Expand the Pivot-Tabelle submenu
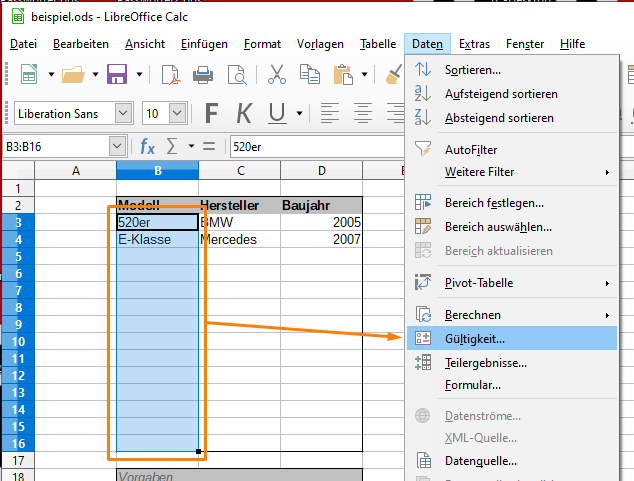Image resolution: width=634 pixels, height=481 pixels. (x=512, y=283)
